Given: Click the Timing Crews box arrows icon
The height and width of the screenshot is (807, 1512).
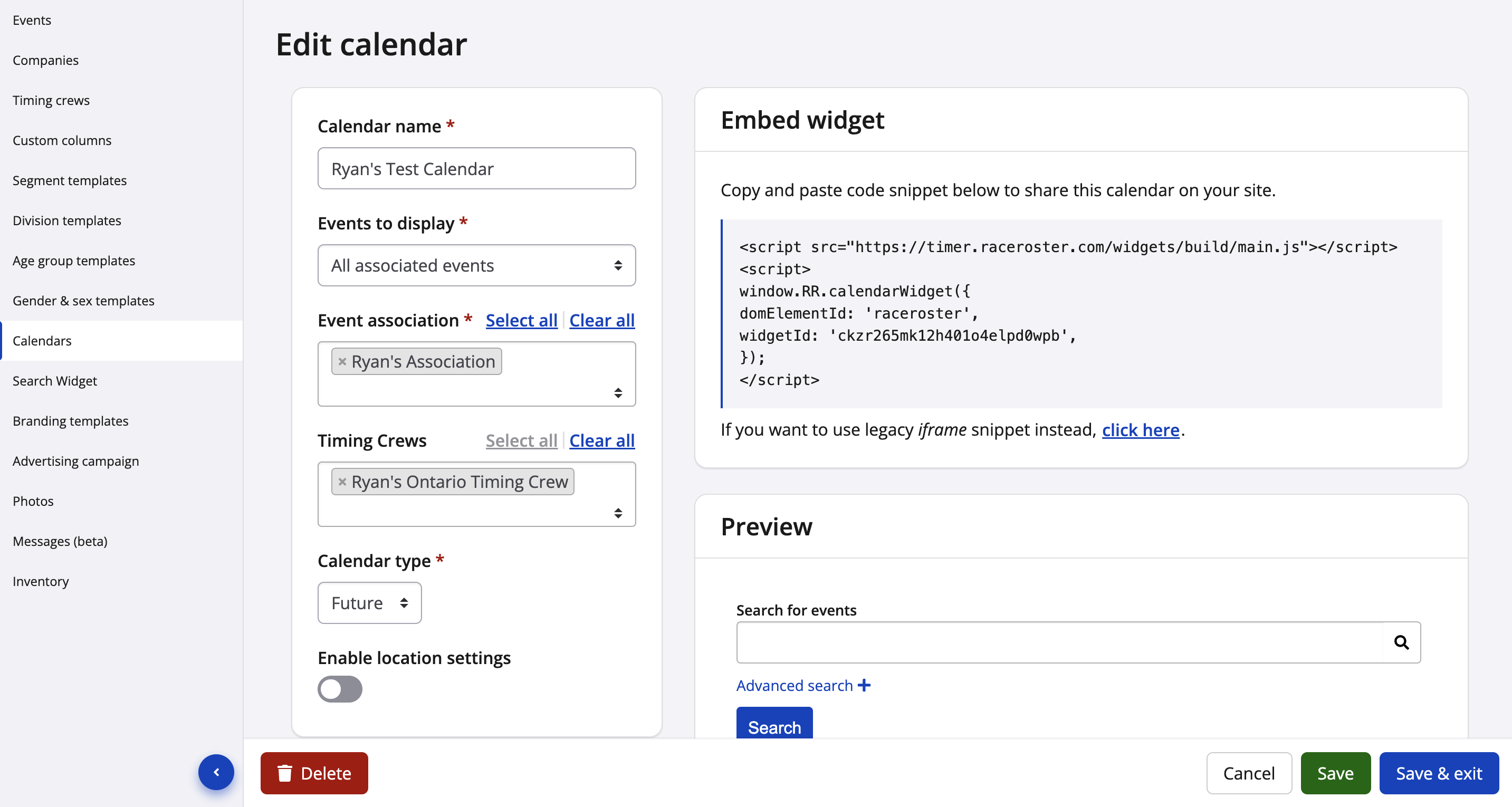Looking at the screenshot, I should coord(617,513).
